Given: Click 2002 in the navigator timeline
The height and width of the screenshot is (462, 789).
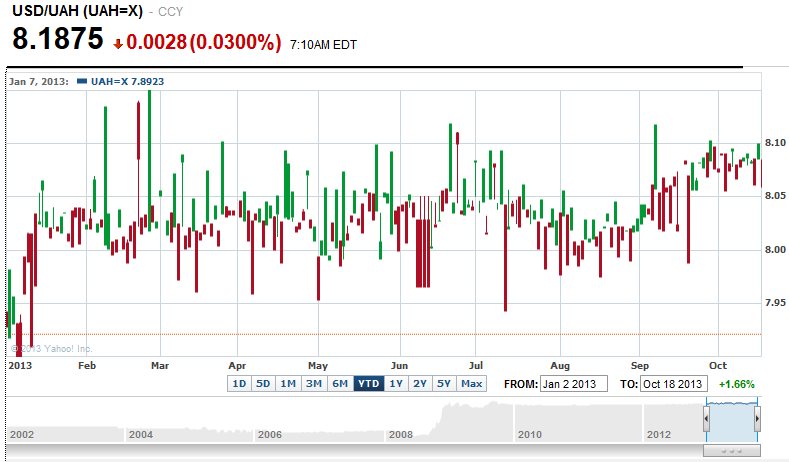Looking at the screenshot, I should click(22, 434).
